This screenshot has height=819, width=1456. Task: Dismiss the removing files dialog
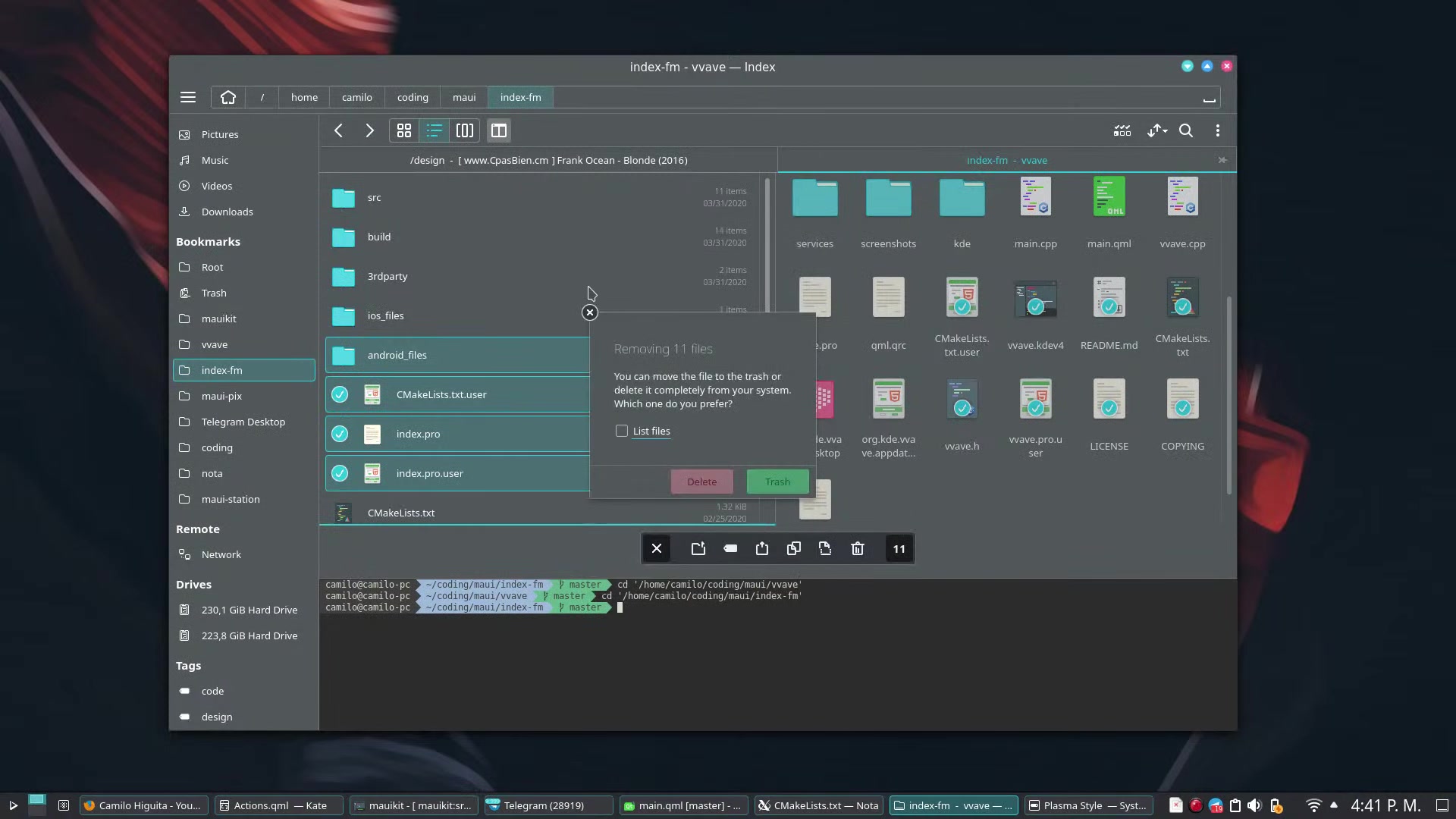[590, 312]
